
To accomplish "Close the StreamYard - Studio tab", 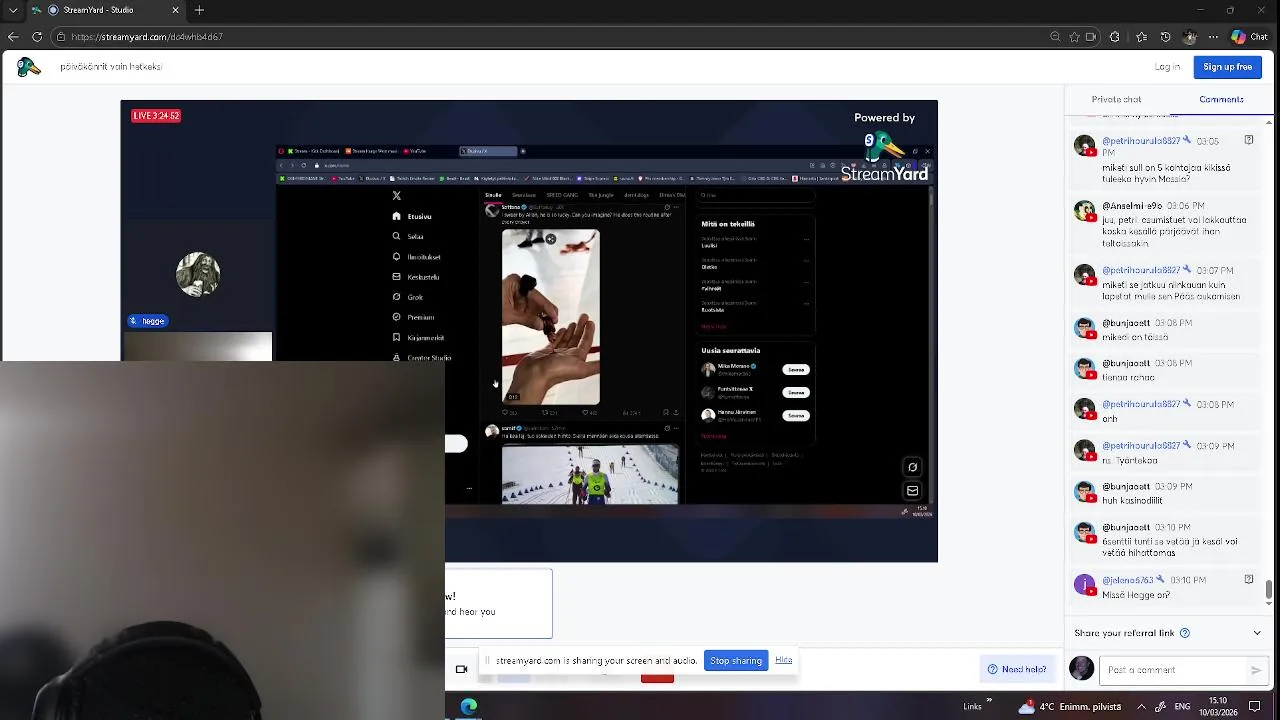I will (x=175, y=10).
